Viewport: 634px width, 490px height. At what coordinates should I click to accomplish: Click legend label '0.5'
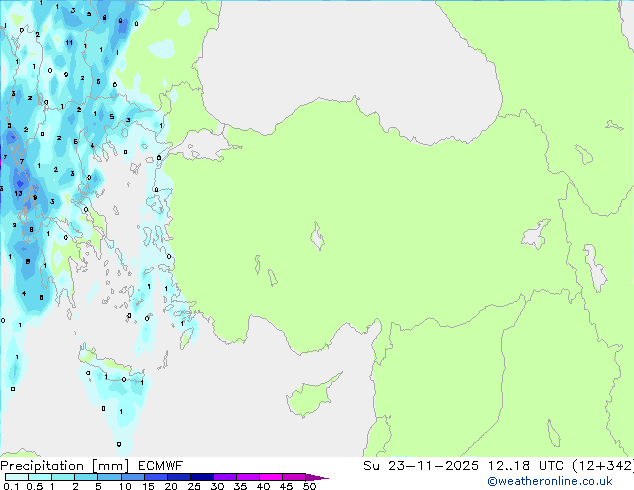[35, 486]
